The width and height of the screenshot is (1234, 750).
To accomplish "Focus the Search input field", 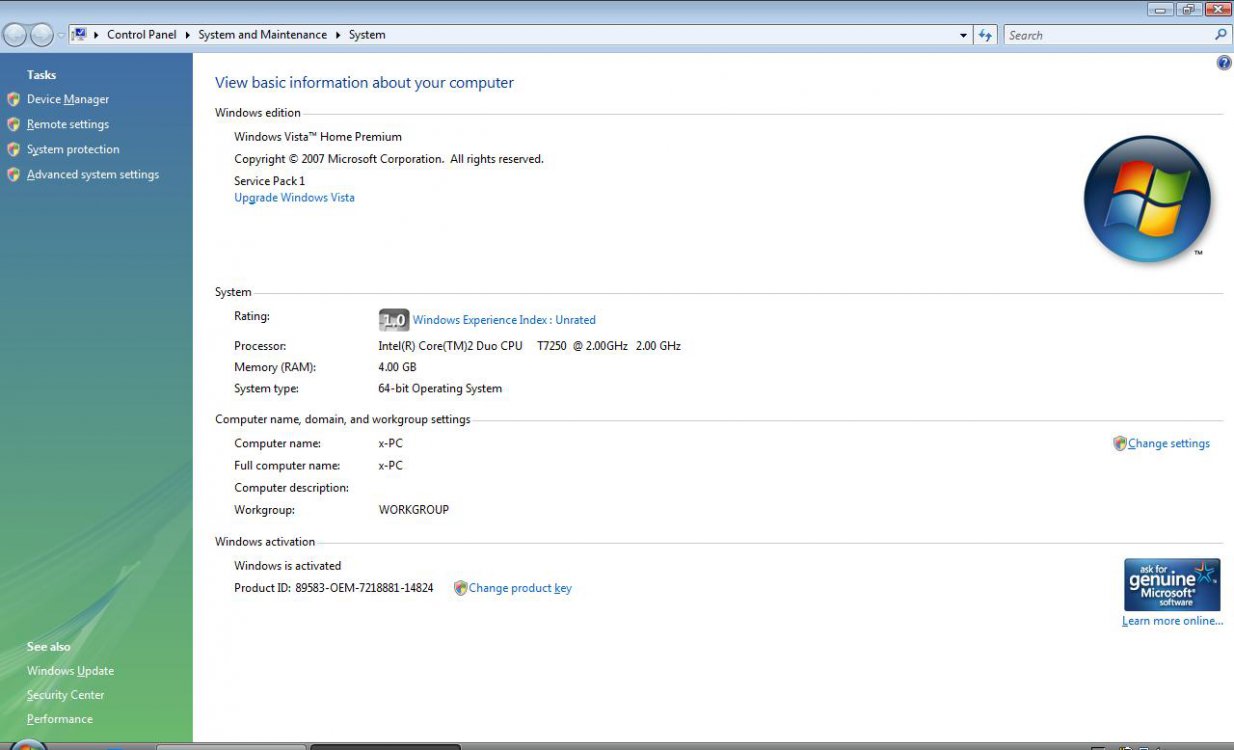I will [x=1108, y=35].
